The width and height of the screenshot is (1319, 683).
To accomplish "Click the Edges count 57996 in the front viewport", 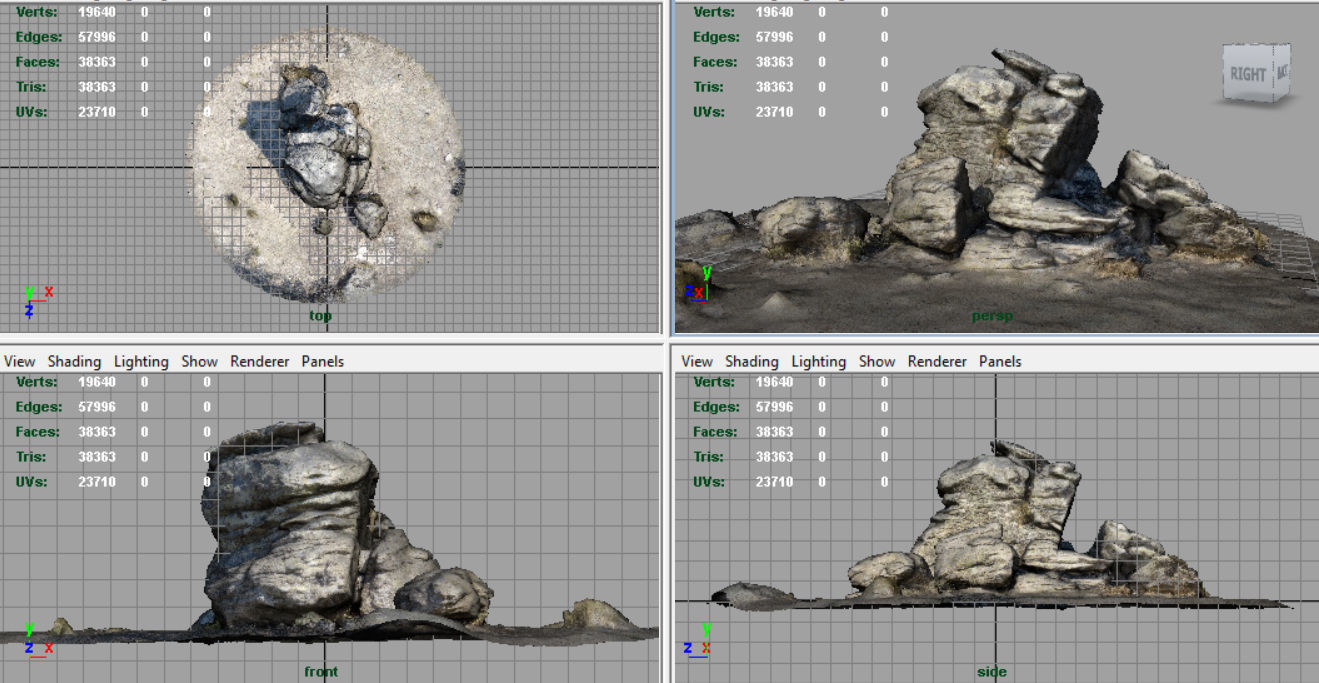I will point(97,407).
